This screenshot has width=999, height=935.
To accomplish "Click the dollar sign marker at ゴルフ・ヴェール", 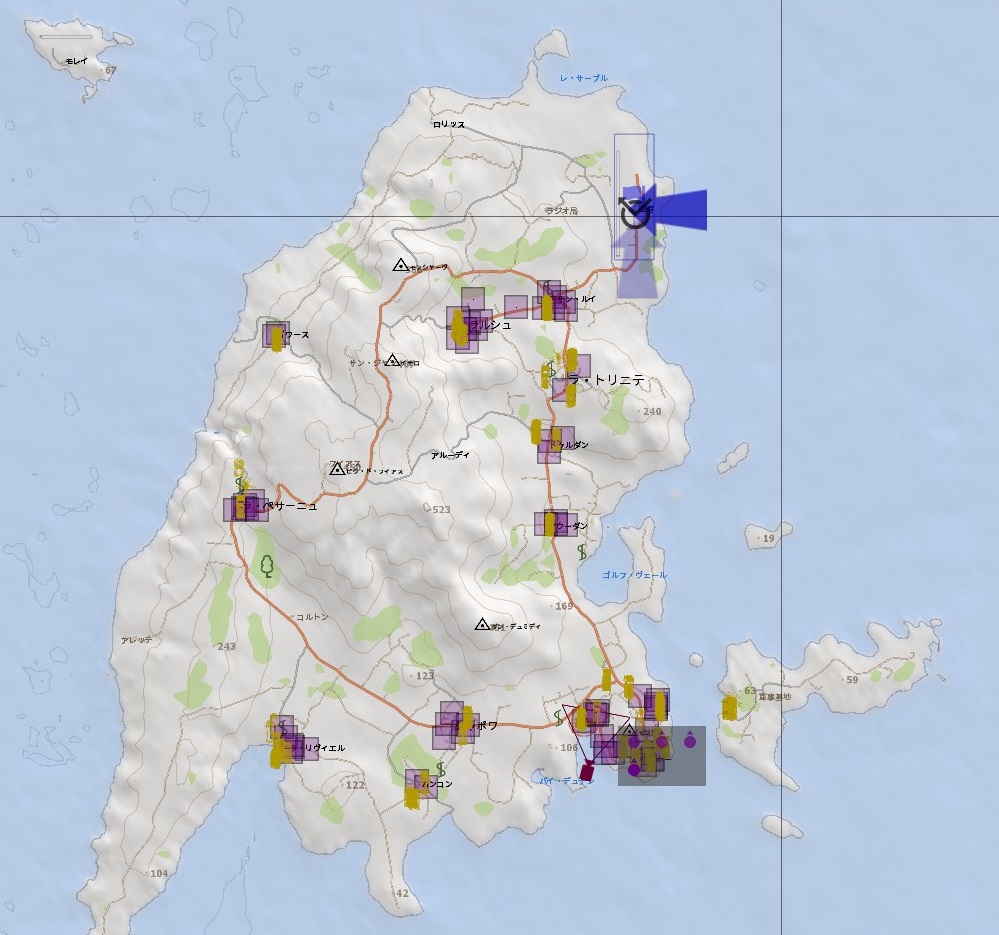I will (582, 552).
